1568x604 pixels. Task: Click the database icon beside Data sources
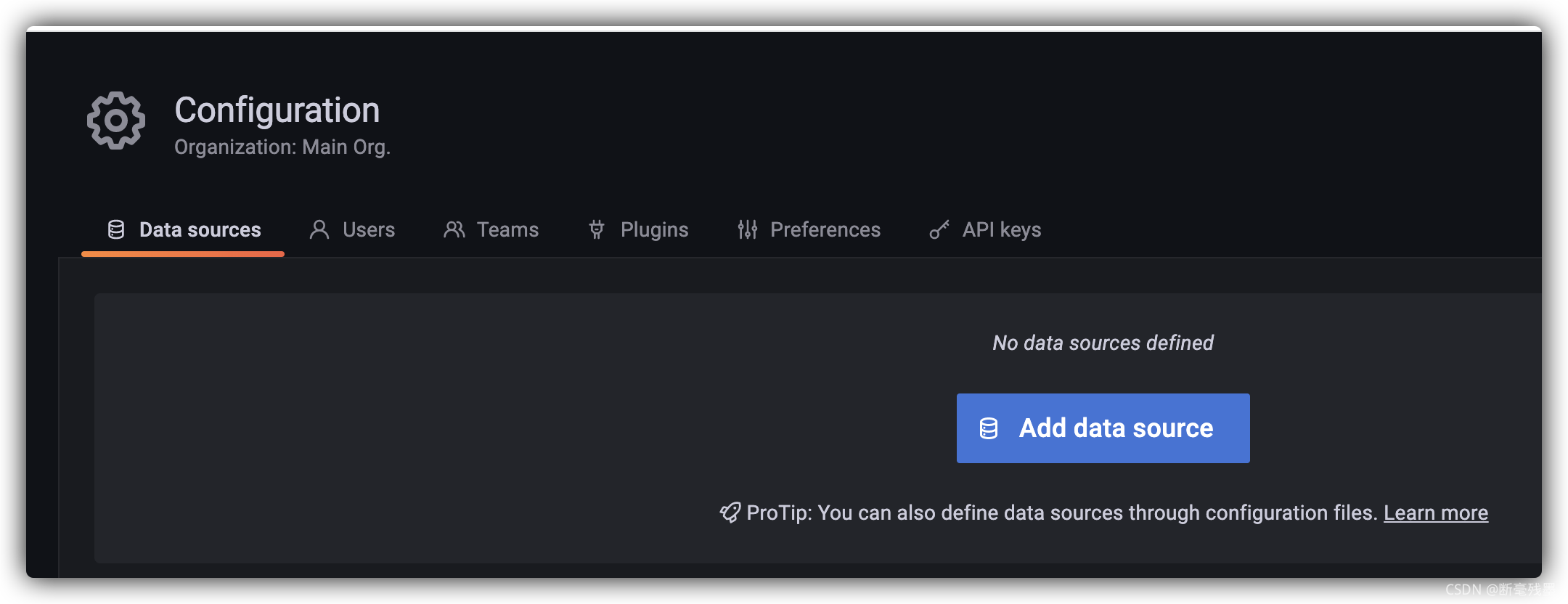click(x=116, y=229)
